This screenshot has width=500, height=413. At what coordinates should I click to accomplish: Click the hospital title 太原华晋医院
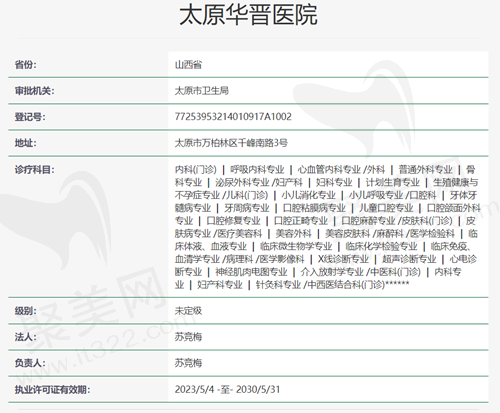click(x=248, y=15)
